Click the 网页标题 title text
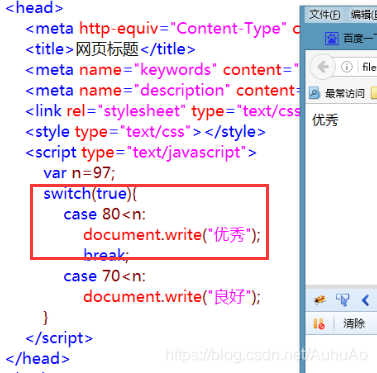377x373 pixels. tap(107, 49)
